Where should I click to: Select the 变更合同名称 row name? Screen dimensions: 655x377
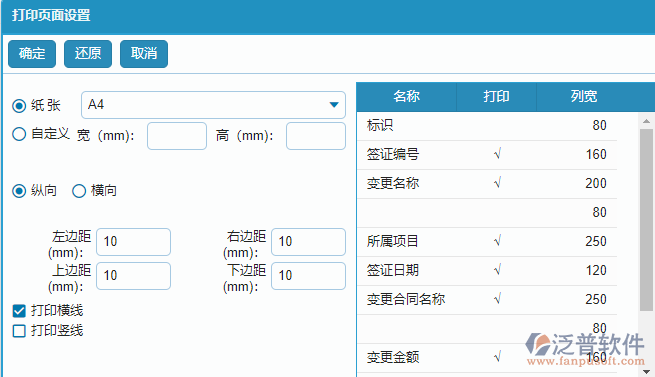pos(406,299)
